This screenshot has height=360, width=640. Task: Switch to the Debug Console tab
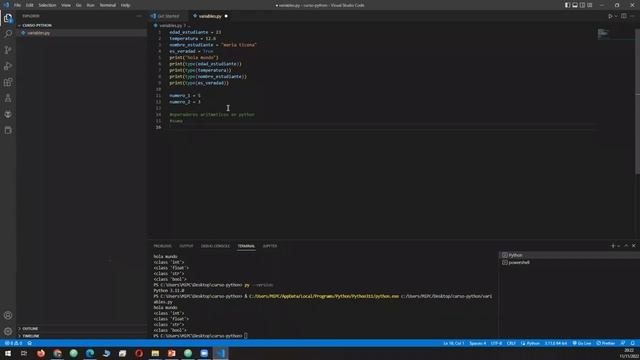[216, 246]
